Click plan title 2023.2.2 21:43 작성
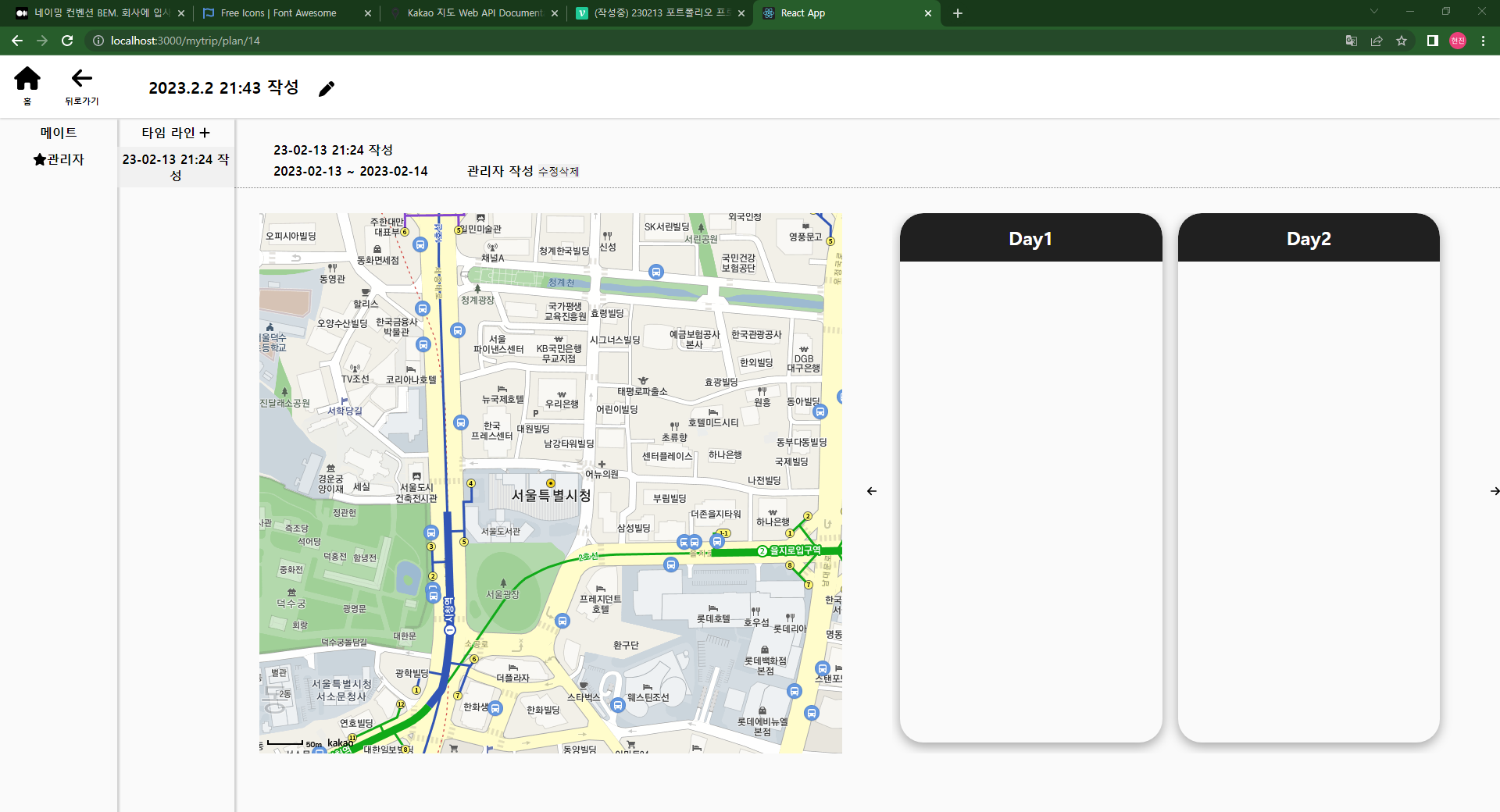Viewport: 1500px width, 812px height. click(224, 87)
